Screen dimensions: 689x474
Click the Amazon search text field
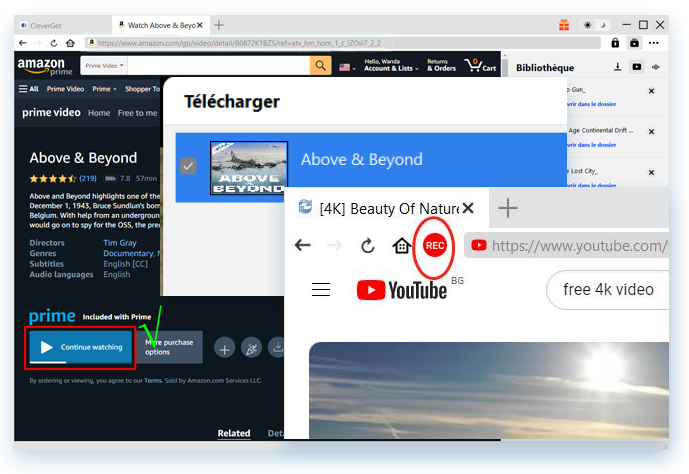219,65
